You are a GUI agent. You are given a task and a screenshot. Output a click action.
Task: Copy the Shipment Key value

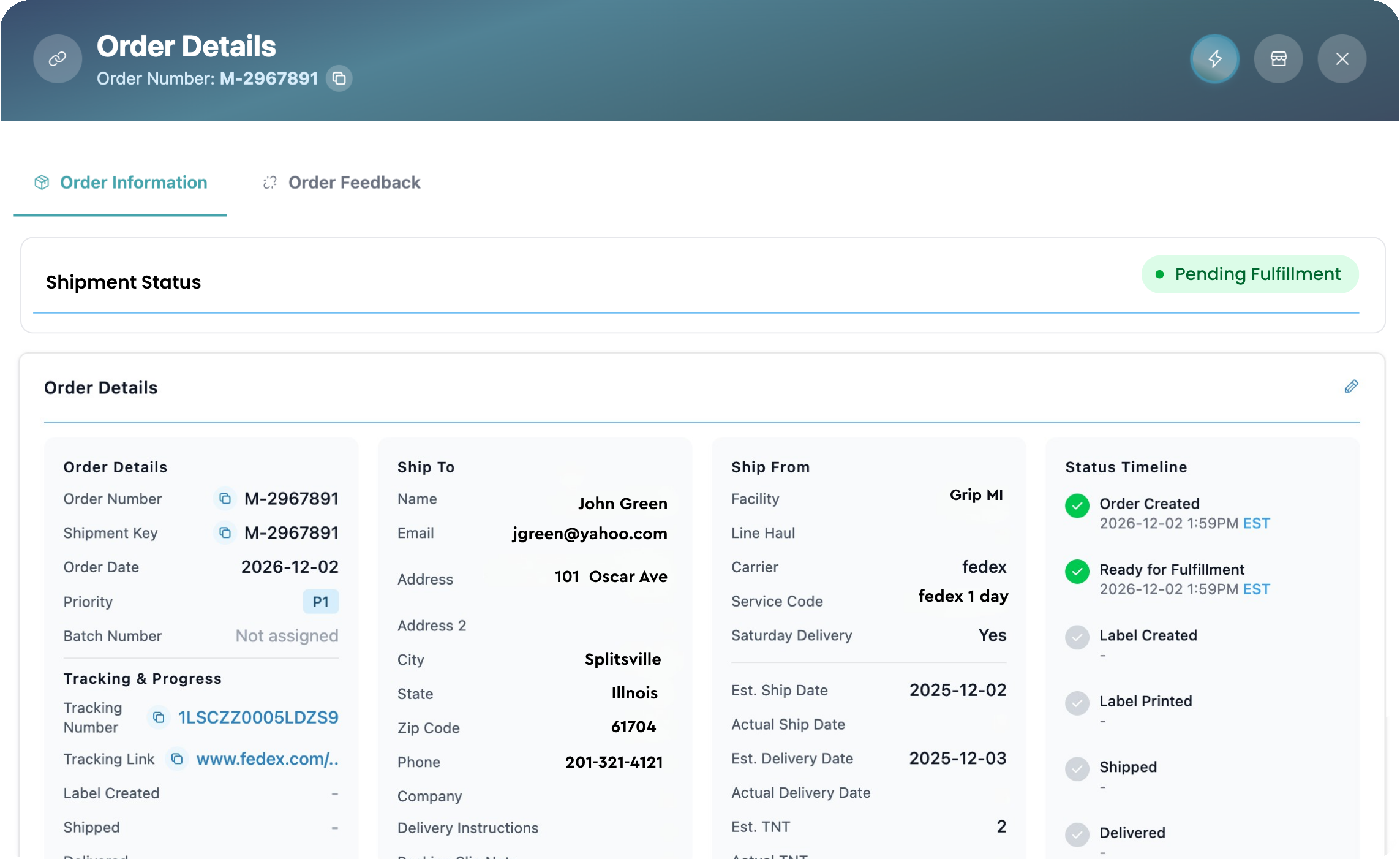pyautogui.click(x=225, y=533)
